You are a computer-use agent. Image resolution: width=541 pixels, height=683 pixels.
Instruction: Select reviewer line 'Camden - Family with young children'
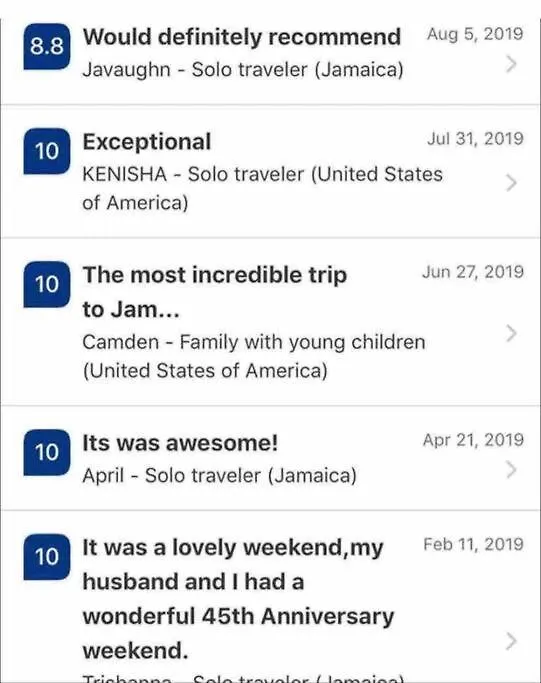tap(254, 342)
